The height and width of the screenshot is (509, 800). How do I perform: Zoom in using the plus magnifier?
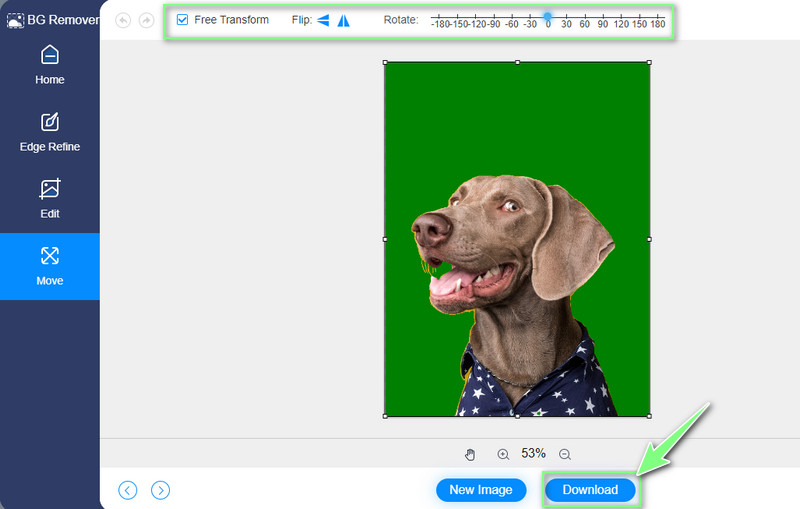(x=503, y=454)
